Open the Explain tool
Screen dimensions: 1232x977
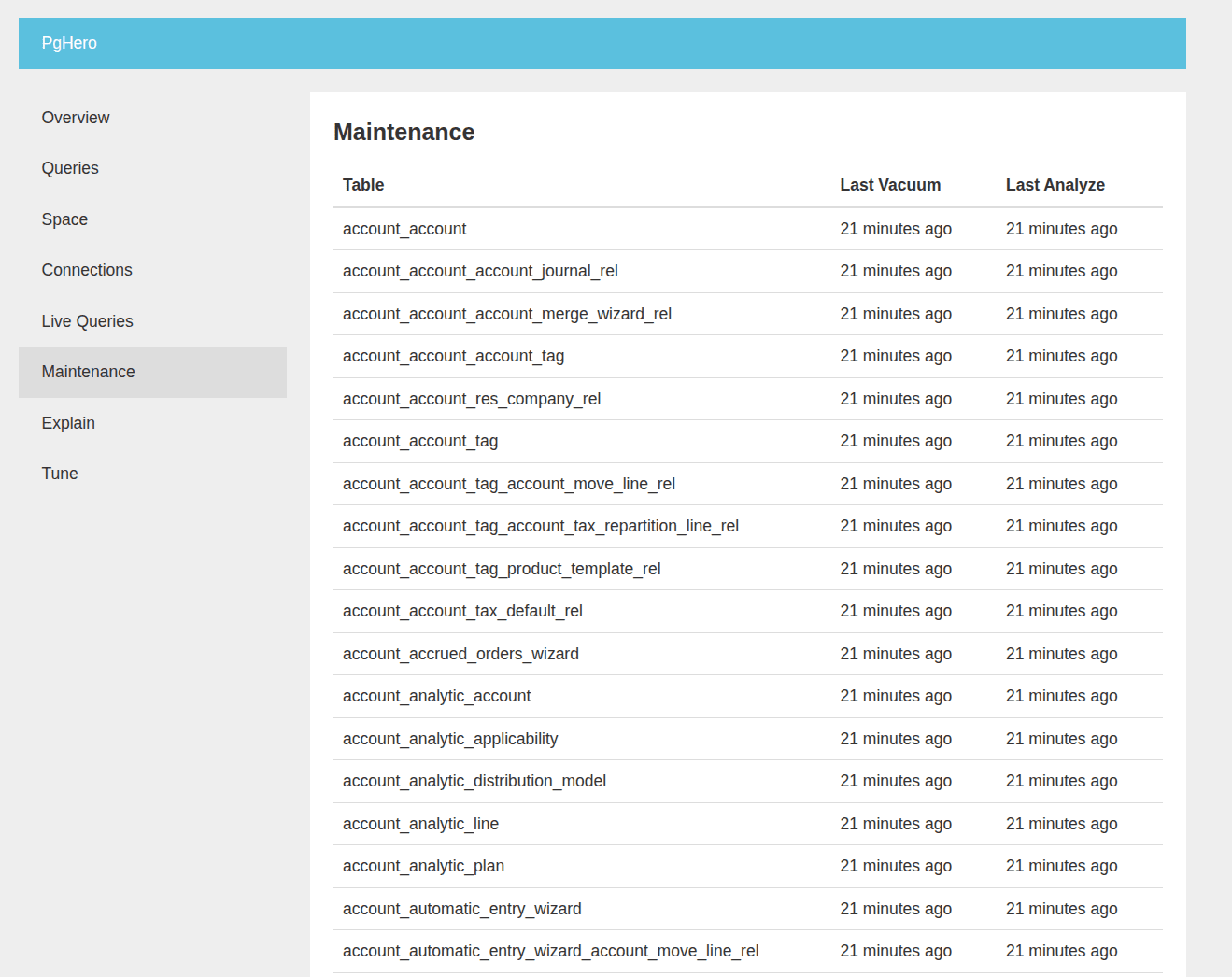(68, 423)
